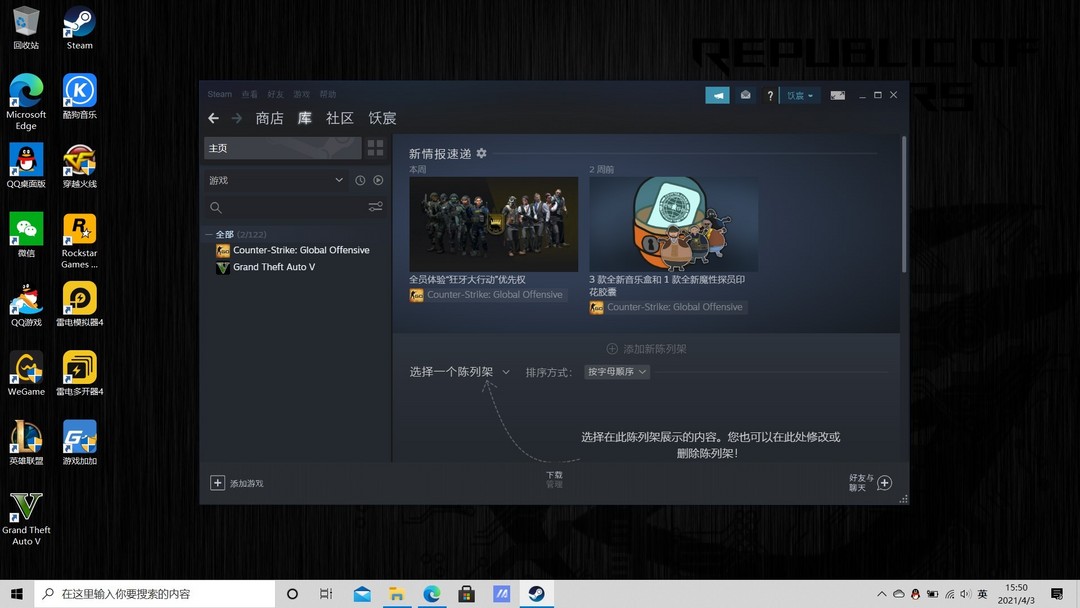The width and height of the screenshot is (1080, 608).
Task: Open the 狂牙大行动 news thumbnail
Action: click(494, 224)
